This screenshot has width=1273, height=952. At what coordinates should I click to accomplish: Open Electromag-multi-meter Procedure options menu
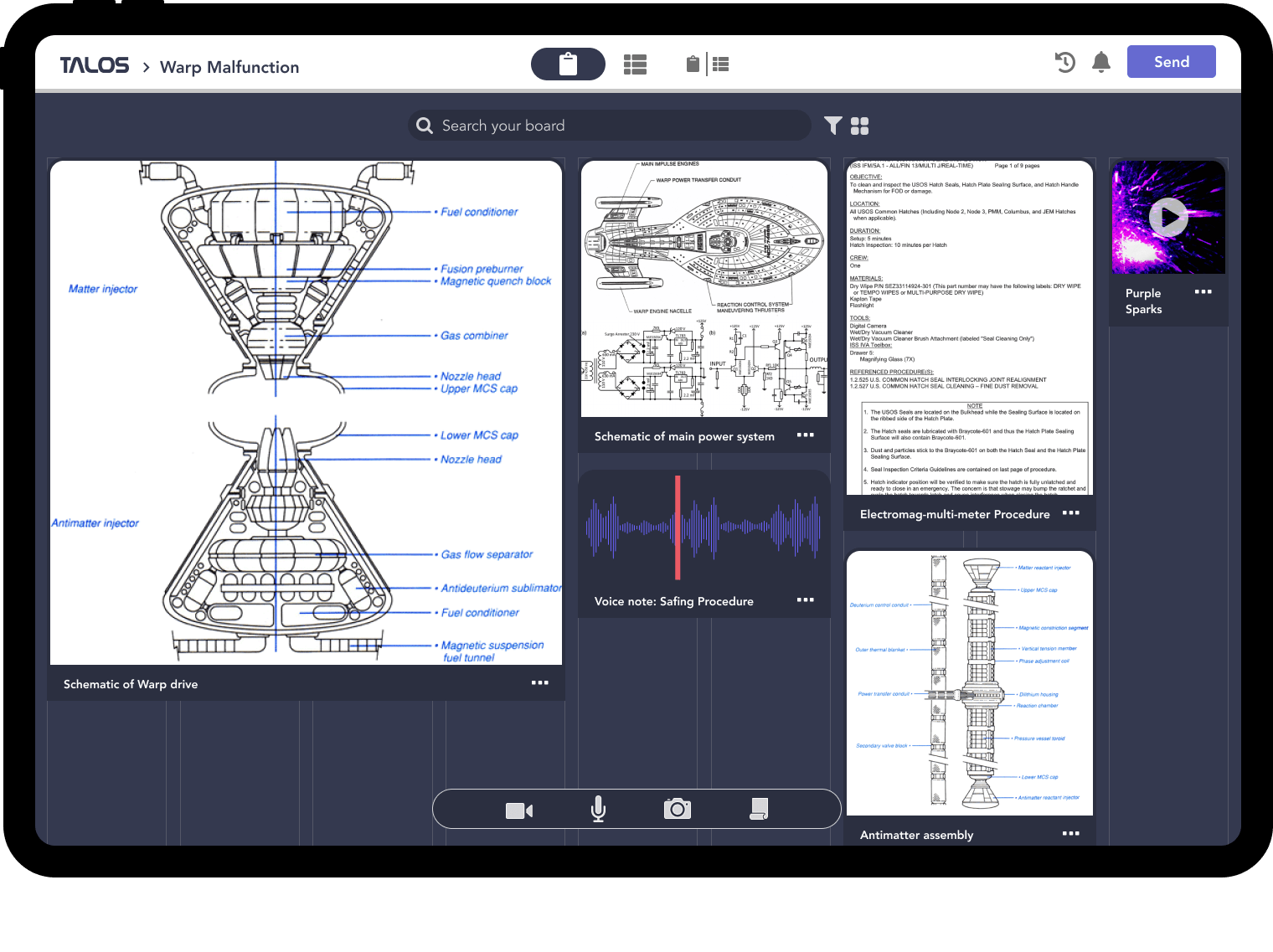pyautogui.click(x=1070, y=513)
